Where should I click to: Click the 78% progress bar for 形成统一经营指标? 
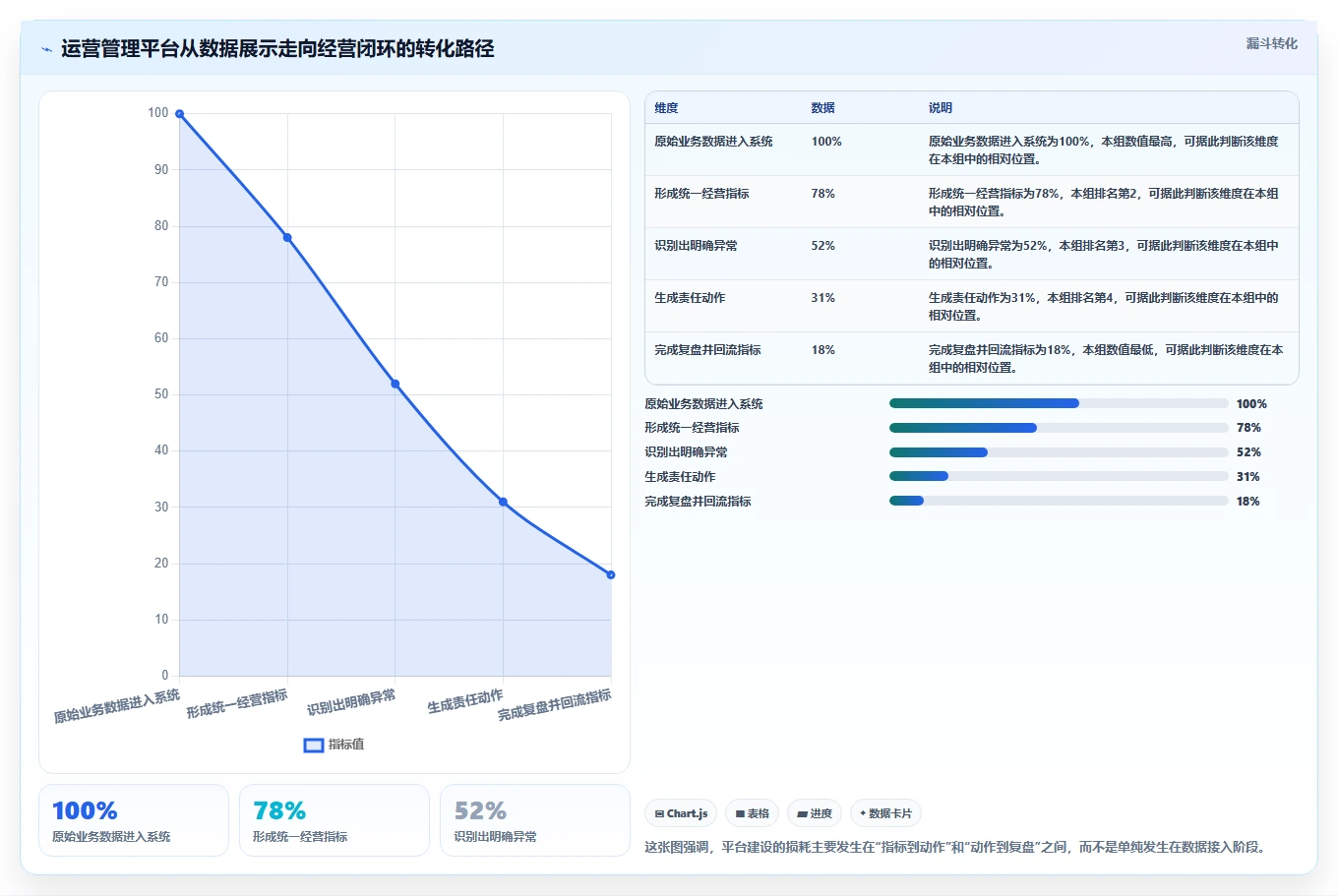click(x=1059, y=428)
